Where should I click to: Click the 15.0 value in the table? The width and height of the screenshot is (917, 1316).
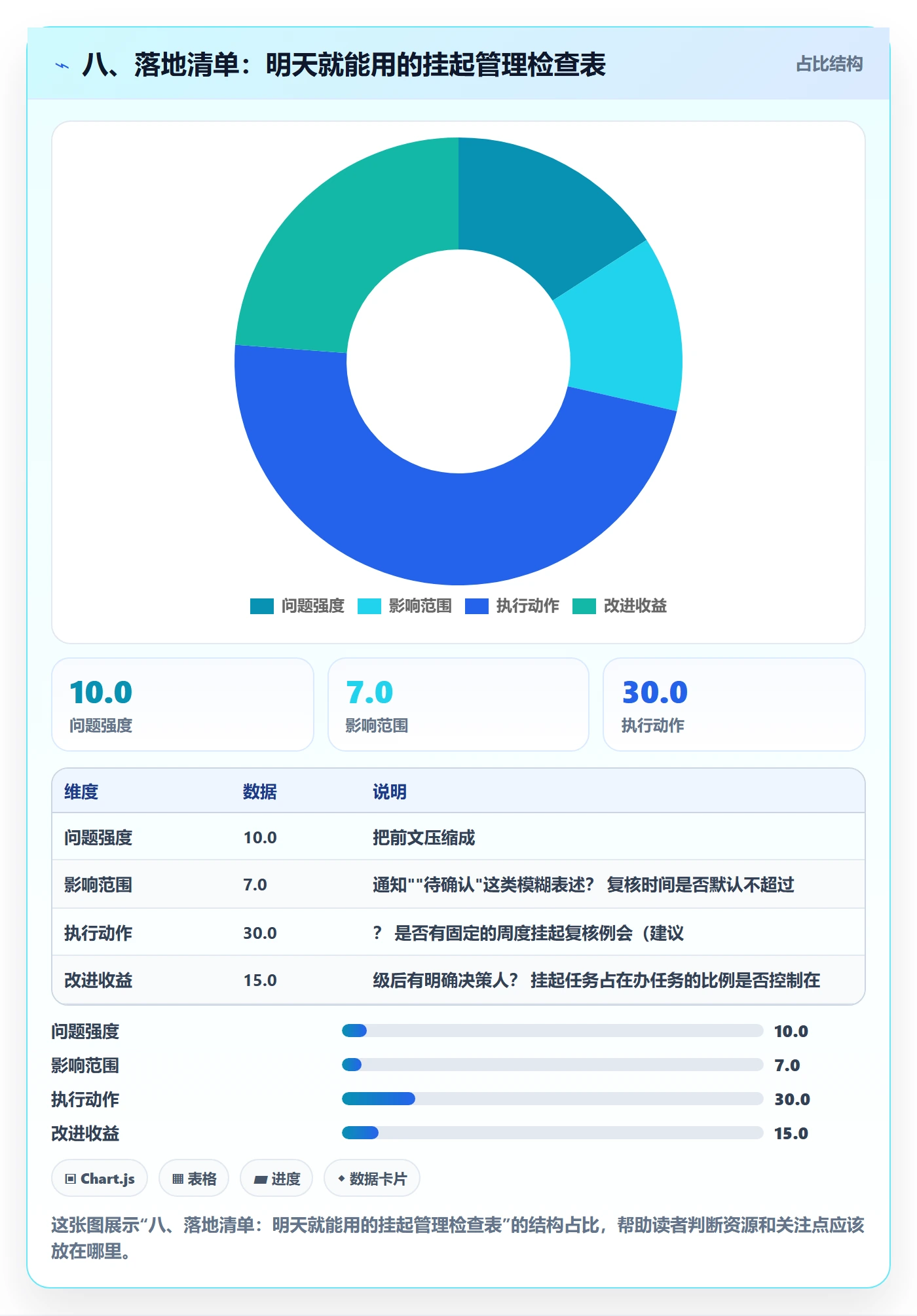tap(260, 980)
